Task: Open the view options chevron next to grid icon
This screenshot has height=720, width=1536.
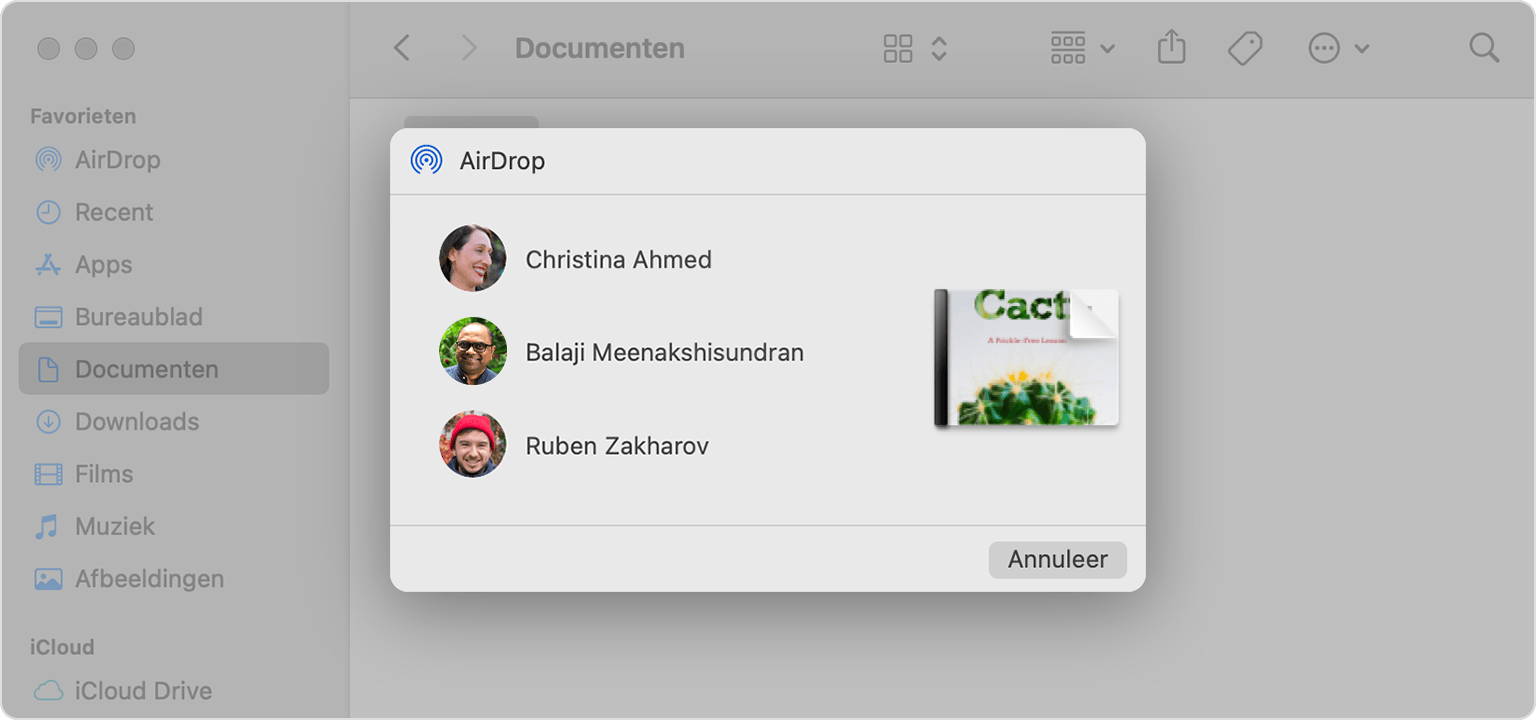Action: pyautogui.click(x=938, y=47)
